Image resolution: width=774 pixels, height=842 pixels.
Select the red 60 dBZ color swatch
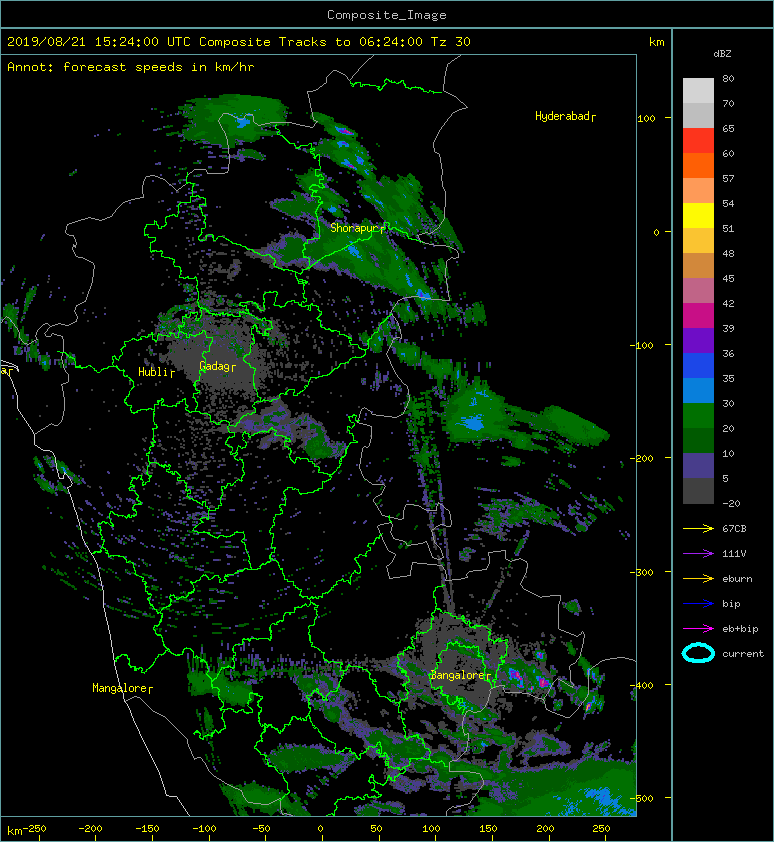tap(698, 140)
